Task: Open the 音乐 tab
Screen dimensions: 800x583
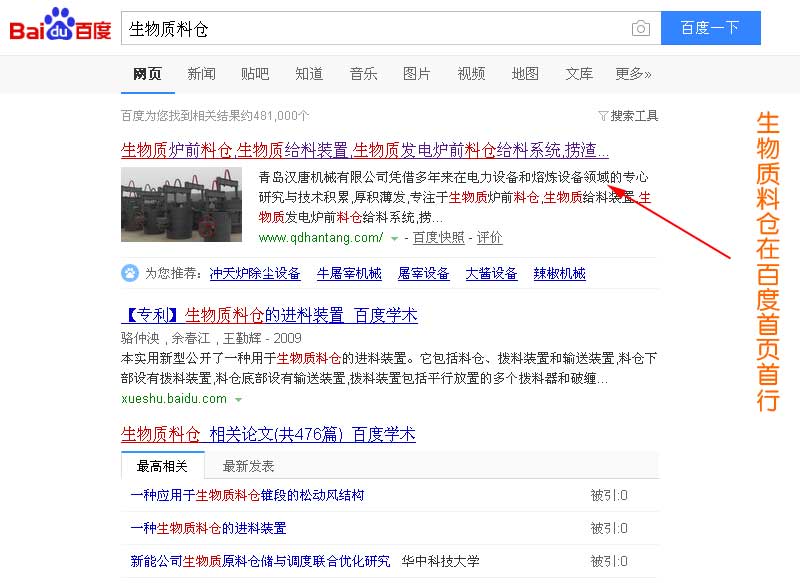Action: click(363, 74)
